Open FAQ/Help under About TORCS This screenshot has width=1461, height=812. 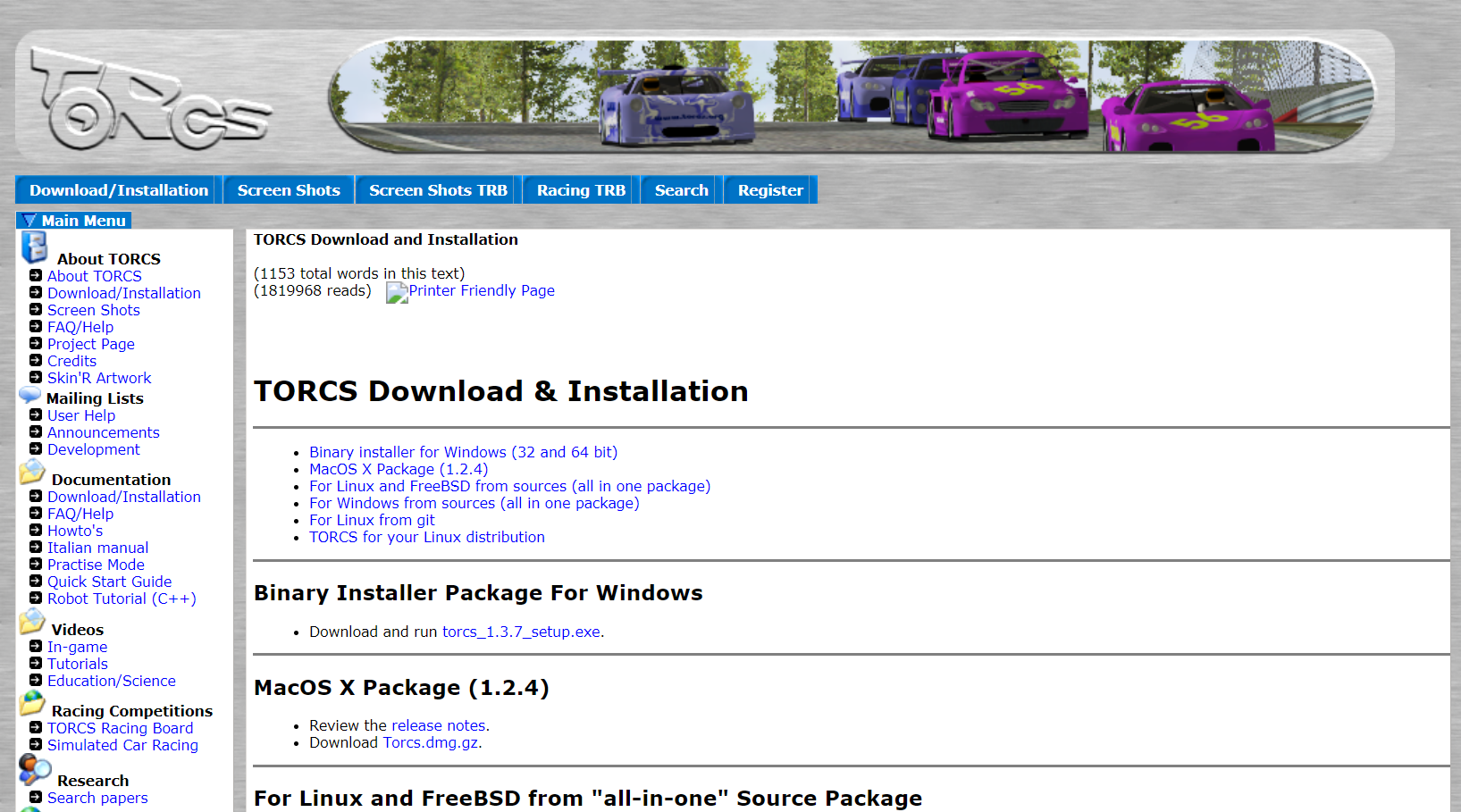(80, 327)
